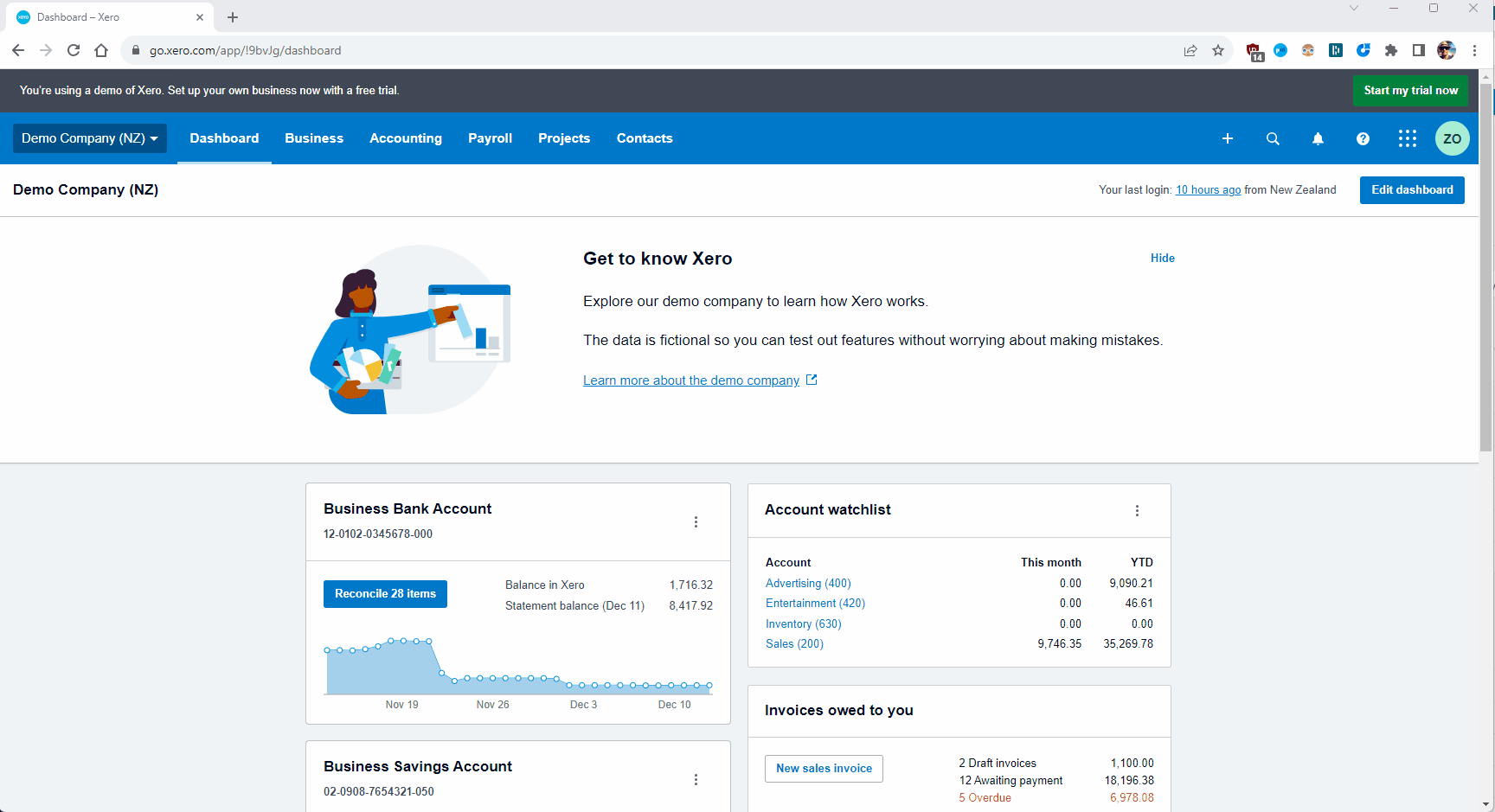Click the share page icon in address bar
The image size is (1495, 812).
click(x=1190, y=50)
